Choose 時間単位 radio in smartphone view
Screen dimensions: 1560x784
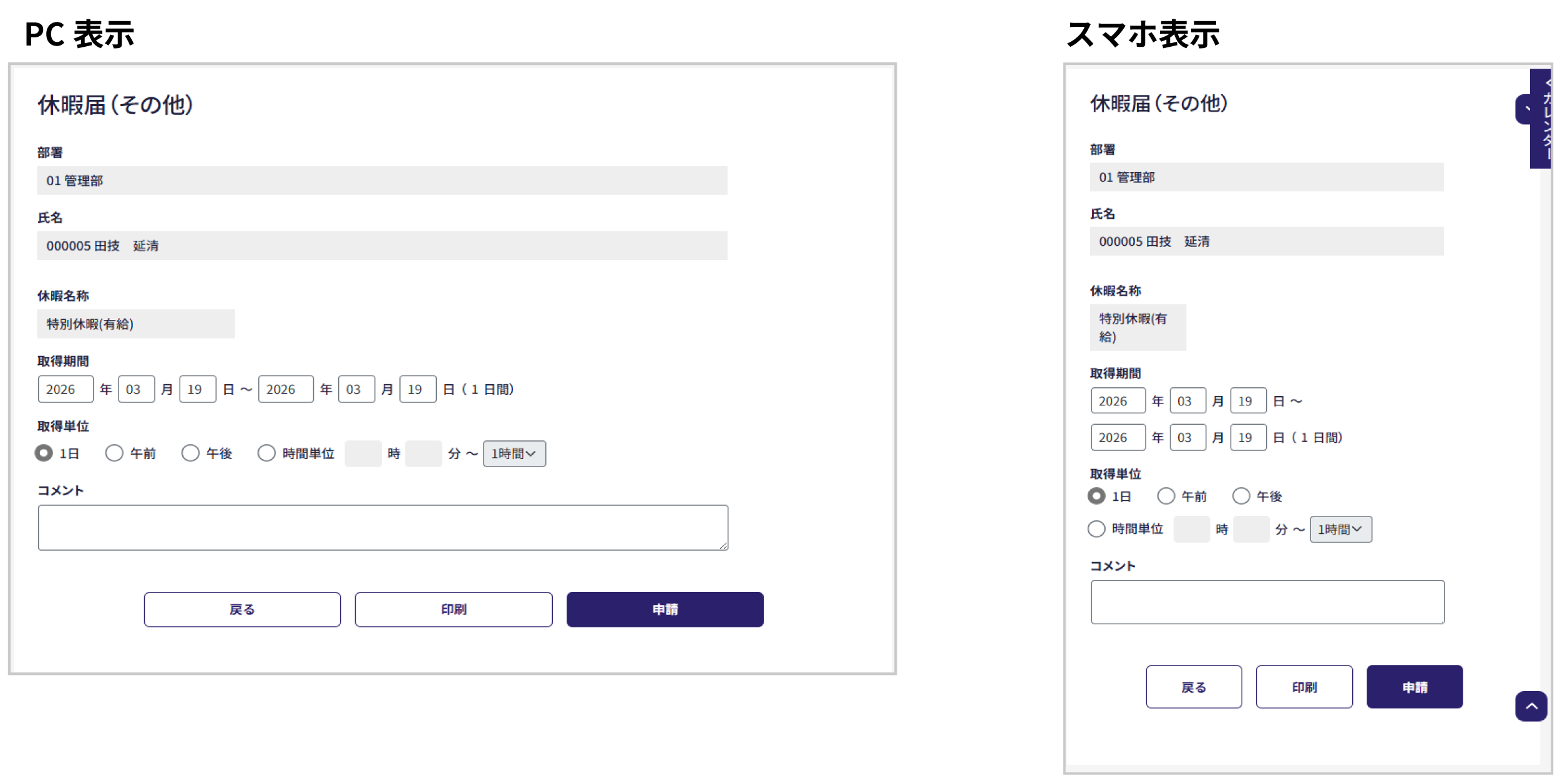[1096, 529]
